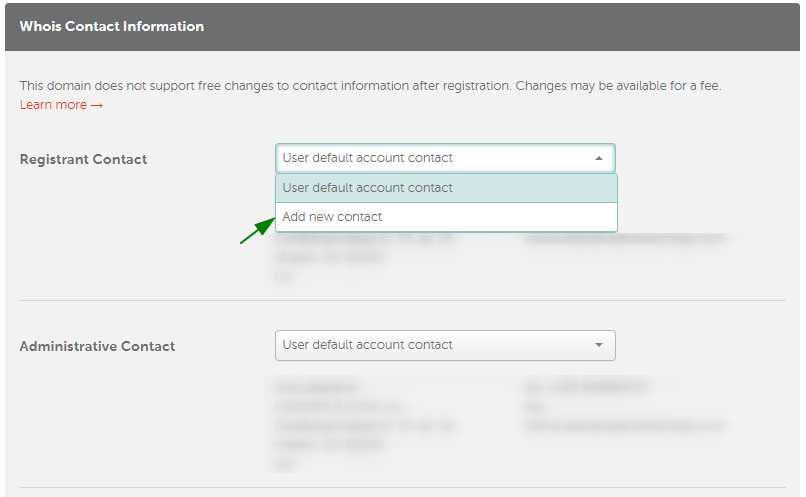806x497 pixels.
Task: Click the Whois Contact Information title text
Action: pyautogui.click(x=112, y=27)
